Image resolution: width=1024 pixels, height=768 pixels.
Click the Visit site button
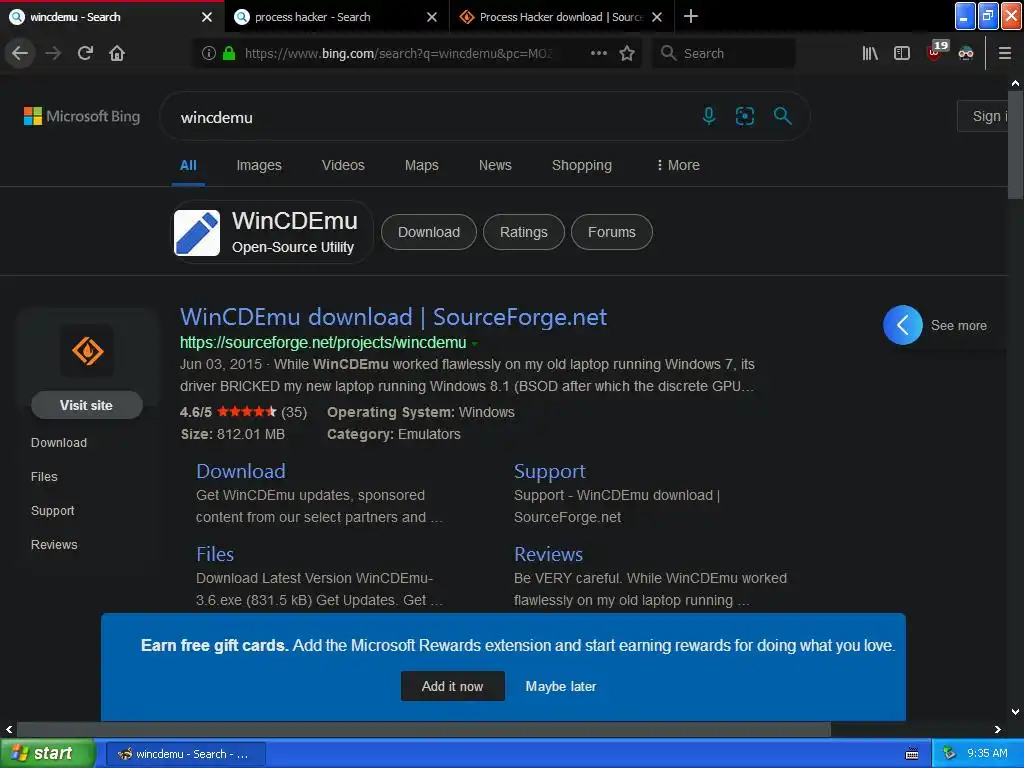pos(86,405)
